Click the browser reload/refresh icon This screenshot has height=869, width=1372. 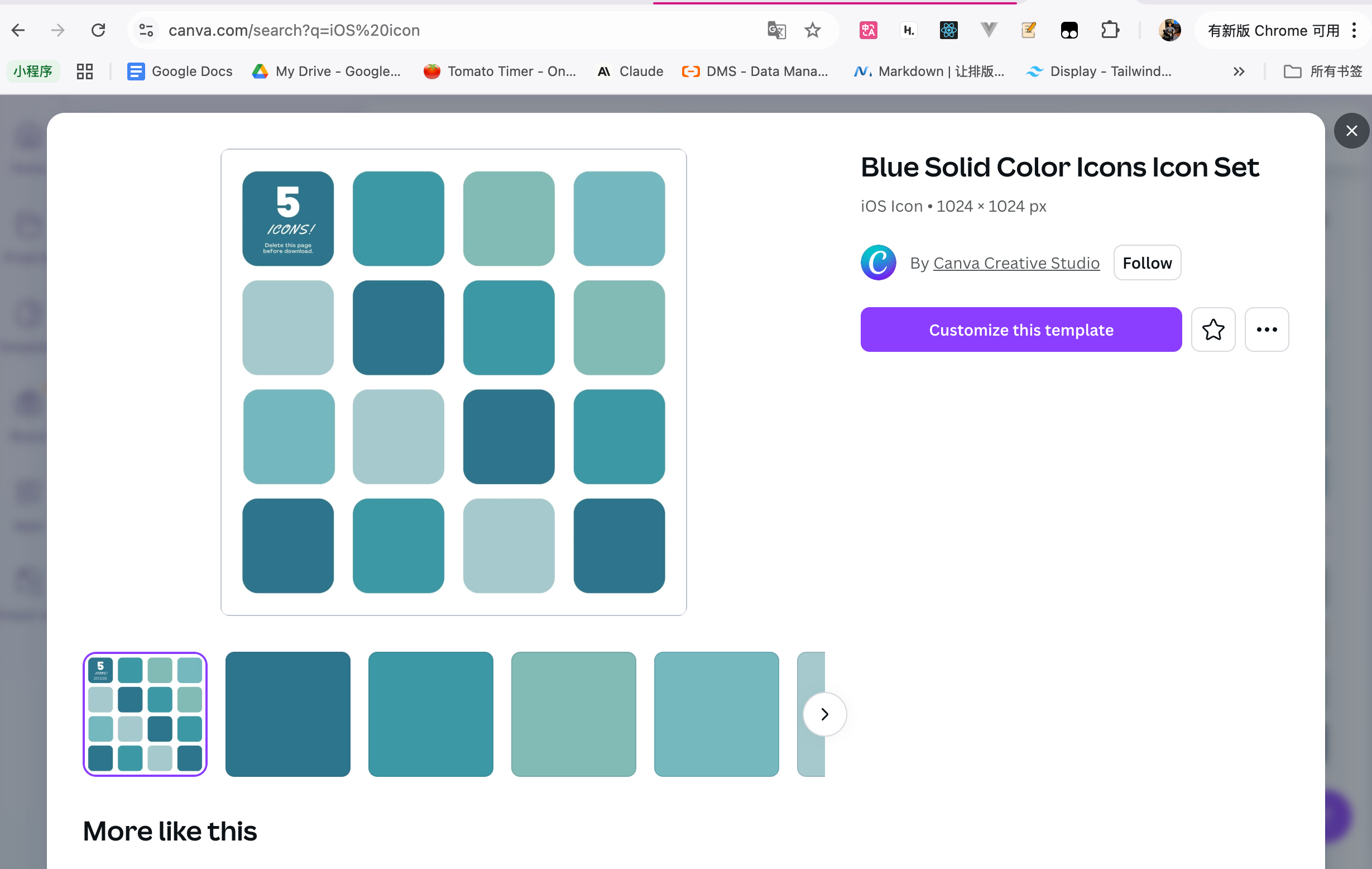[x=97, y=29]
